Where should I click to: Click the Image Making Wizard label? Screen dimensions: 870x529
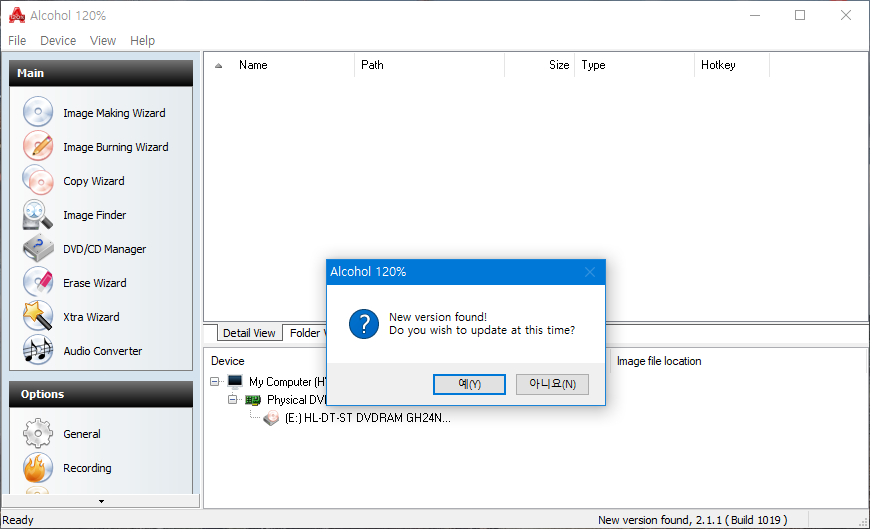click(114, 113)
